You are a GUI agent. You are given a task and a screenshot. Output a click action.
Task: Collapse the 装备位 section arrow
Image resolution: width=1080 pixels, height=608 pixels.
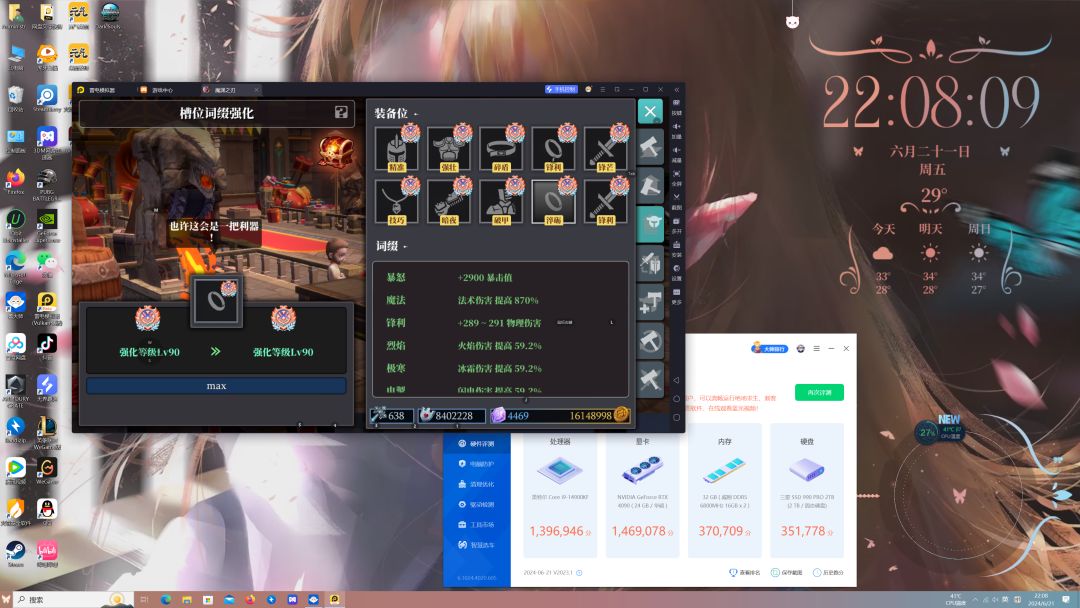click(x=416, y=114)
